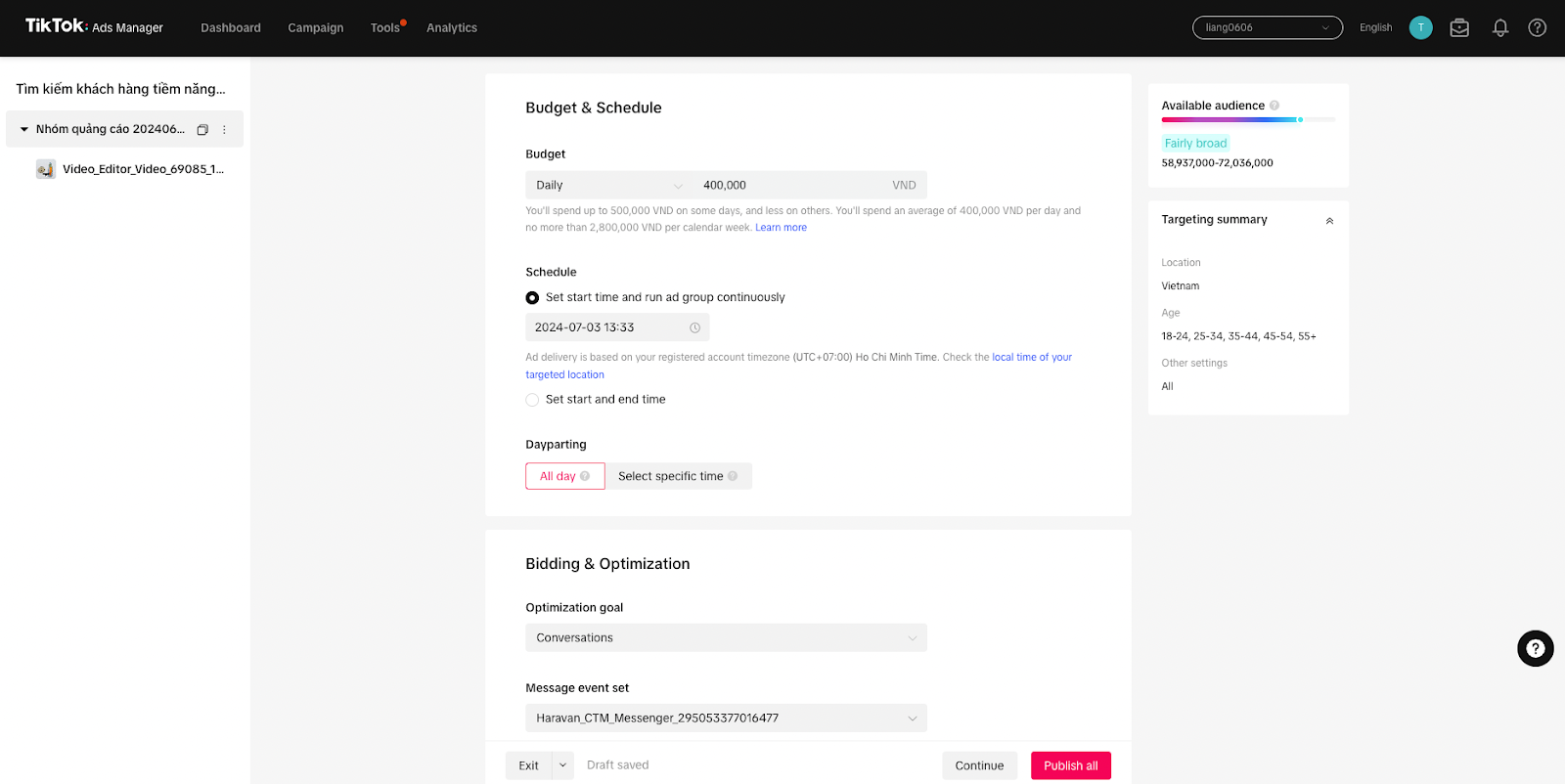The image size is (1565, 784).
Task: Collapse the Targeting summary panel
Action: point(1329,221)
